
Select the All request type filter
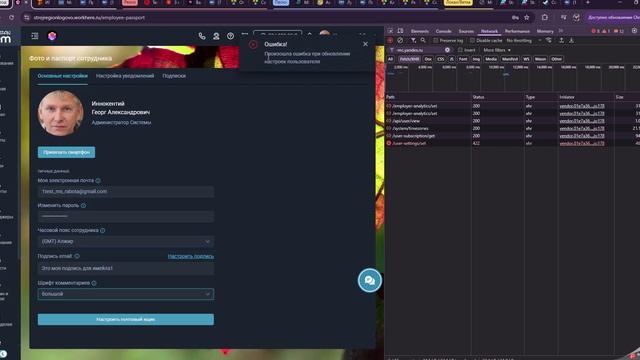pos(390,59)
